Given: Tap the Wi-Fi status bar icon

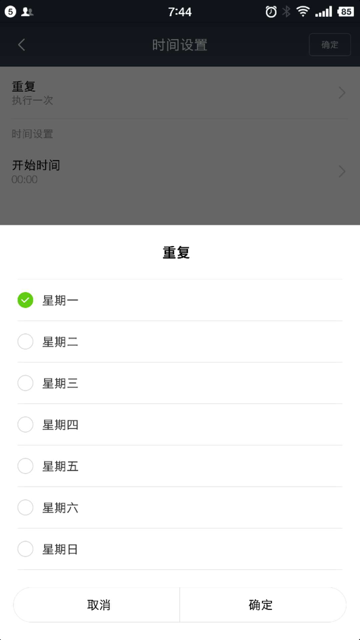Looking at the screenshot, I should click(303, 11).
